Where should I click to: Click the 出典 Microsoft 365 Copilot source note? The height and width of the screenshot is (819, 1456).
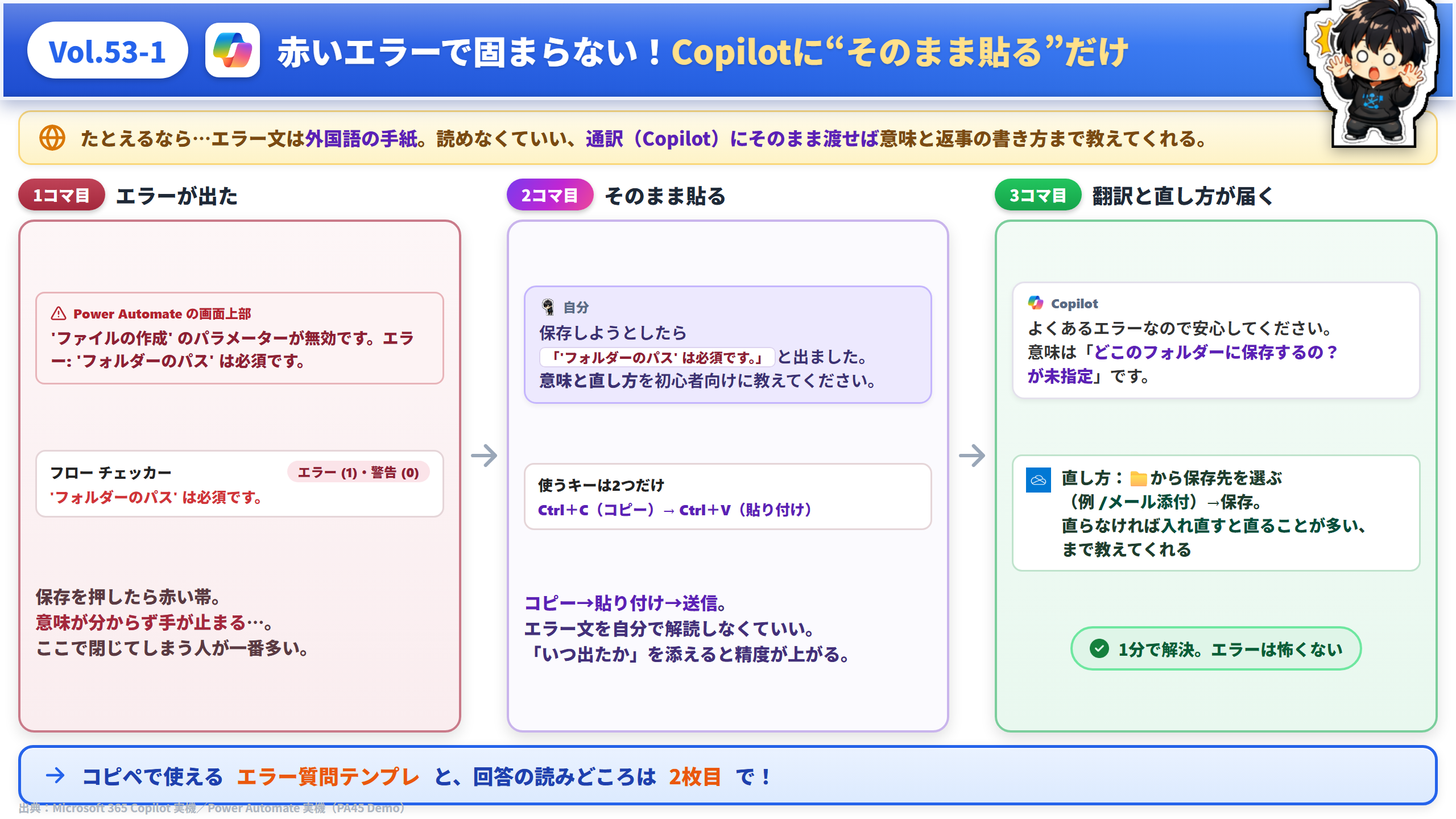(212, 808)
